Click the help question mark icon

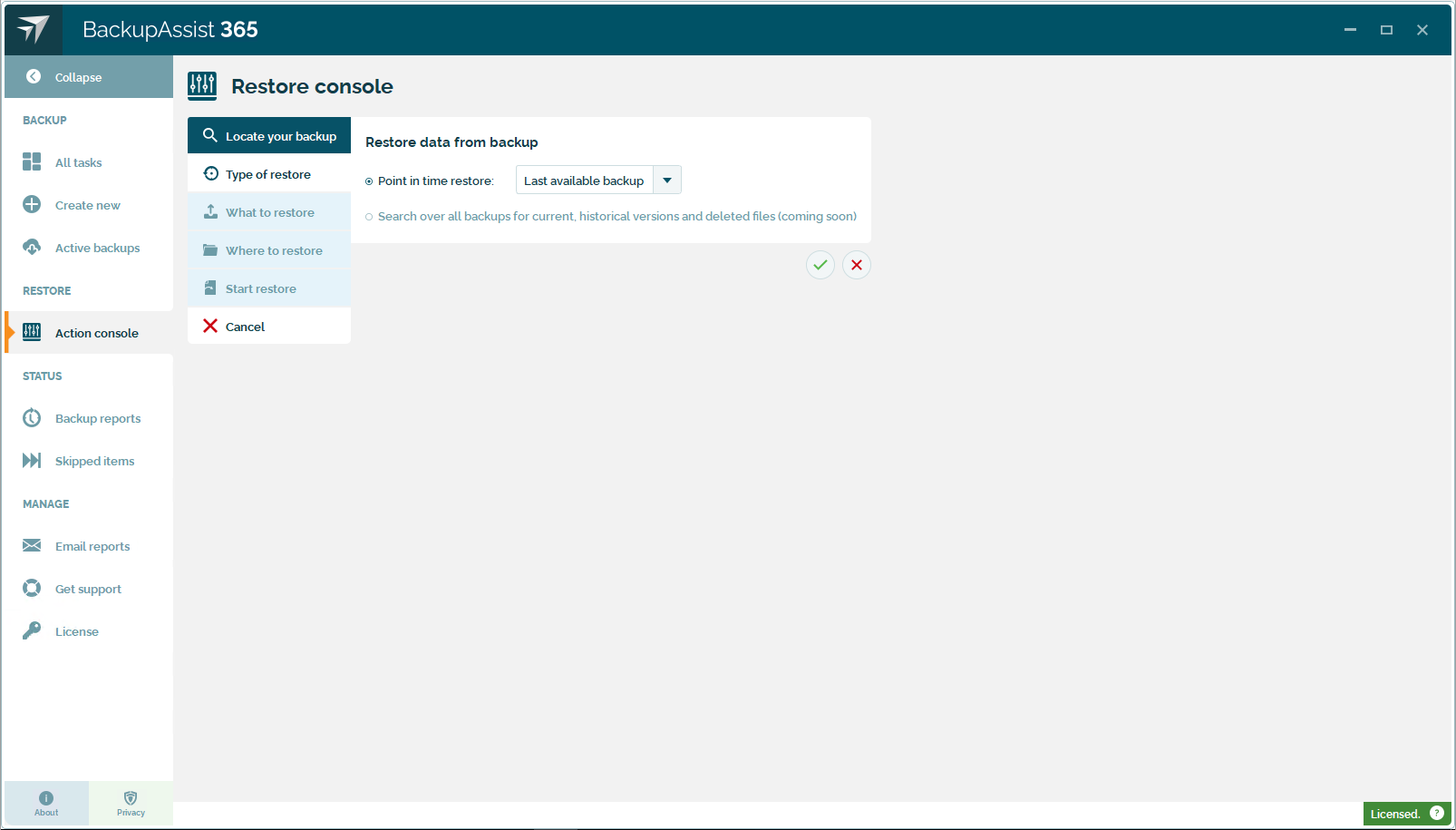[x=1437, y=813]
